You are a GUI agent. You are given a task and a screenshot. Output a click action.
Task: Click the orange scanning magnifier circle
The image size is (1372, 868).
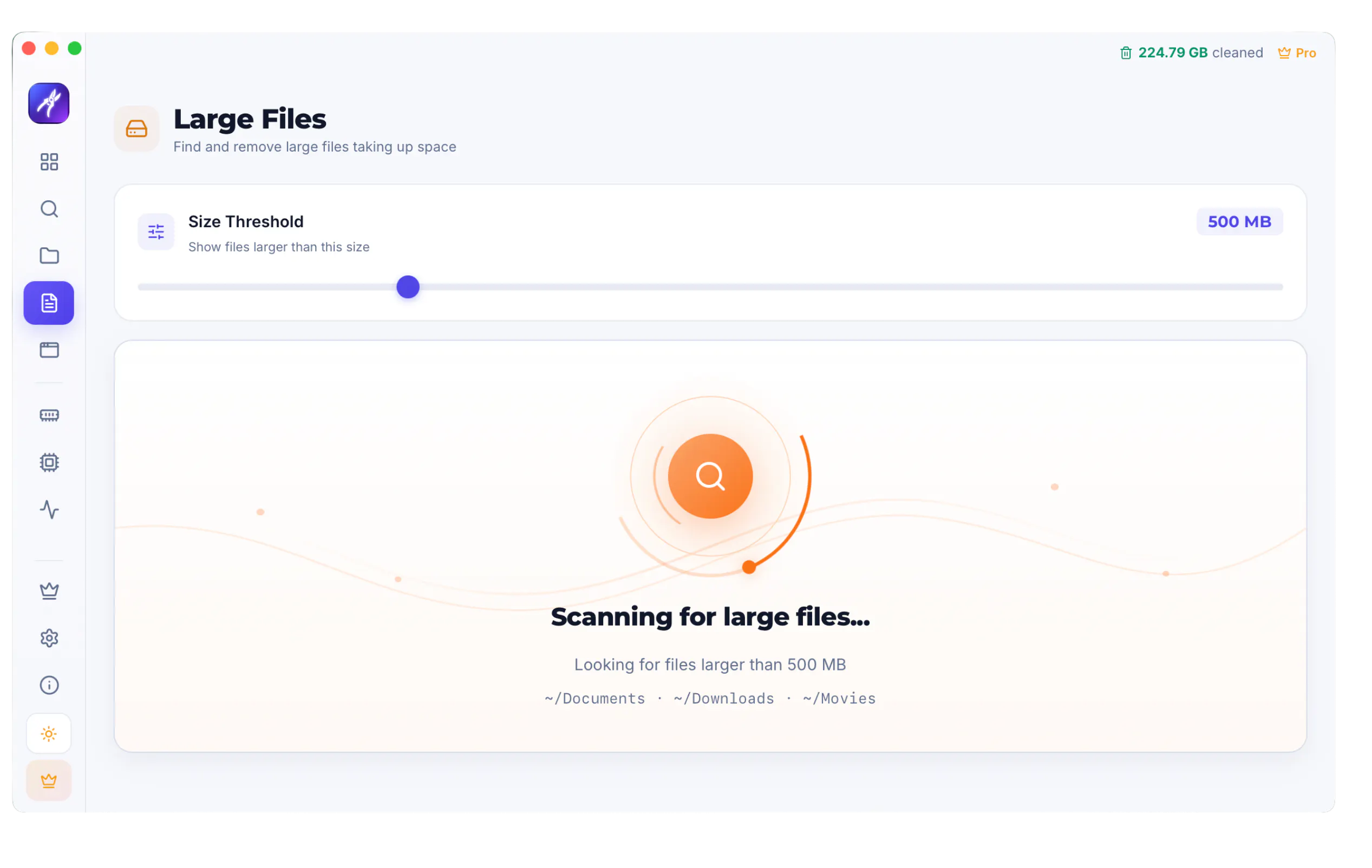pos(710,476)
